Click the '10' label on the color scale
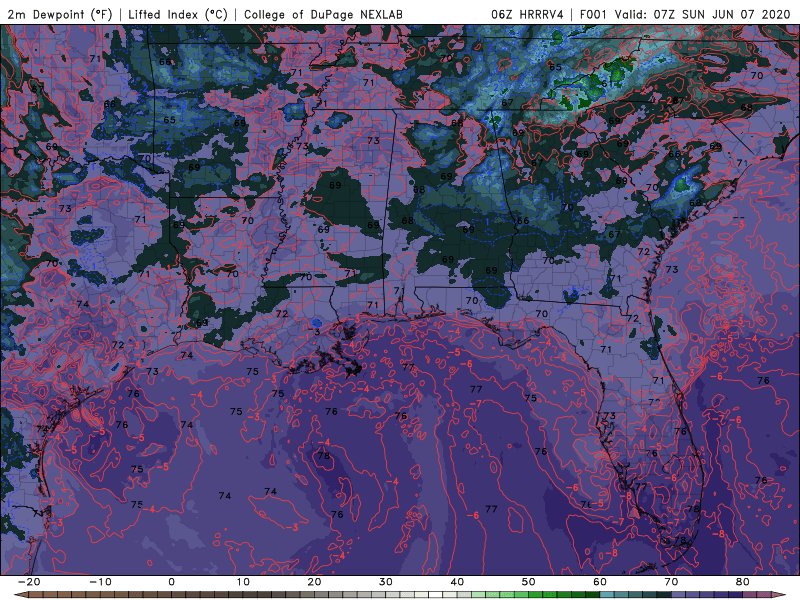This screenshot has width=800, height=600. (243, 582)
